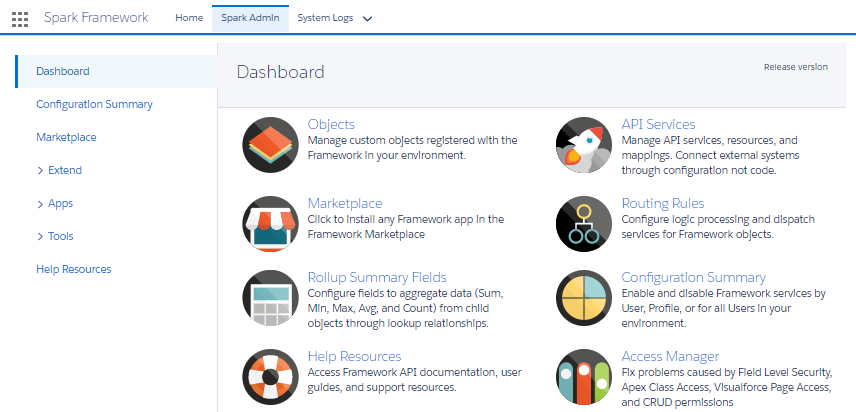This screenshot has height=412, width=856.
Task: Open the Routing Rules title link
Action: pos(663,204)
